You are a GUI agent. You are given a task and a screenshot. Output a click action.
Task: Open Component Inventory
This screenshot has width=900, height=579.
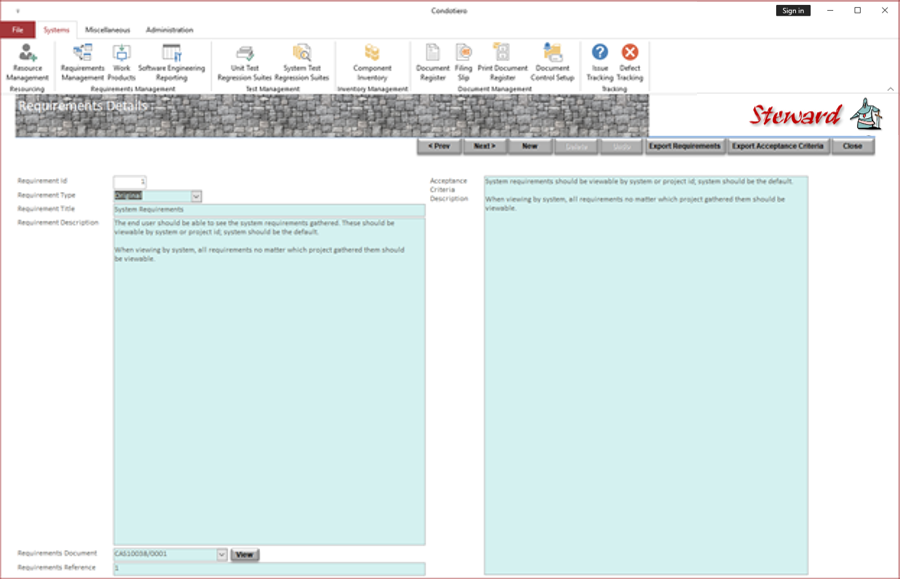pos(372,63)
